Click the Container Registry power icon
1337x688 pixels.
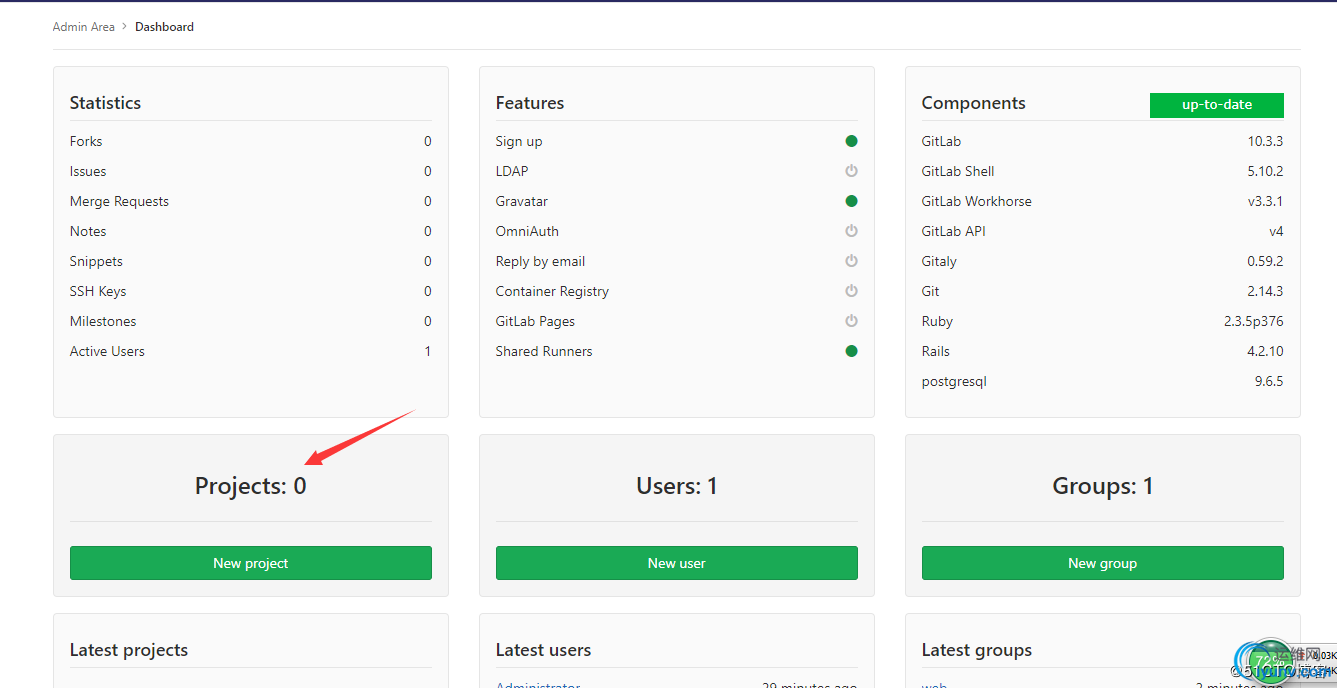pos(851,291)
